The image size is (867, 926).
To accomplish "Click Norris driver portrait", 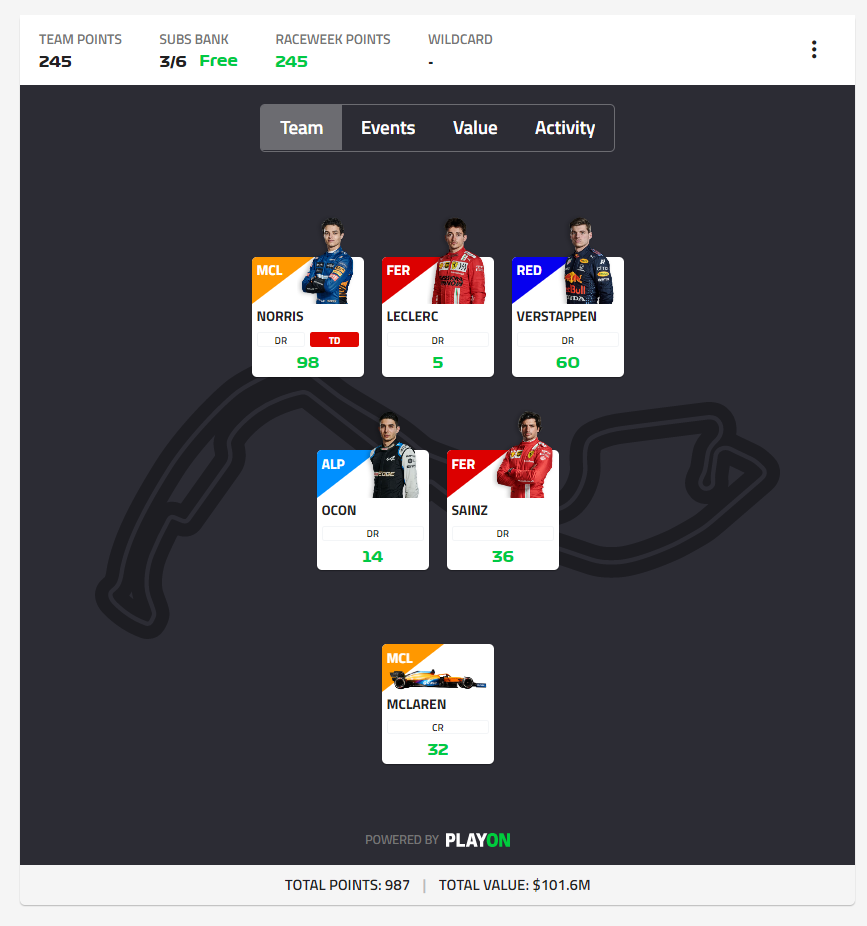I will click(329, 261).
